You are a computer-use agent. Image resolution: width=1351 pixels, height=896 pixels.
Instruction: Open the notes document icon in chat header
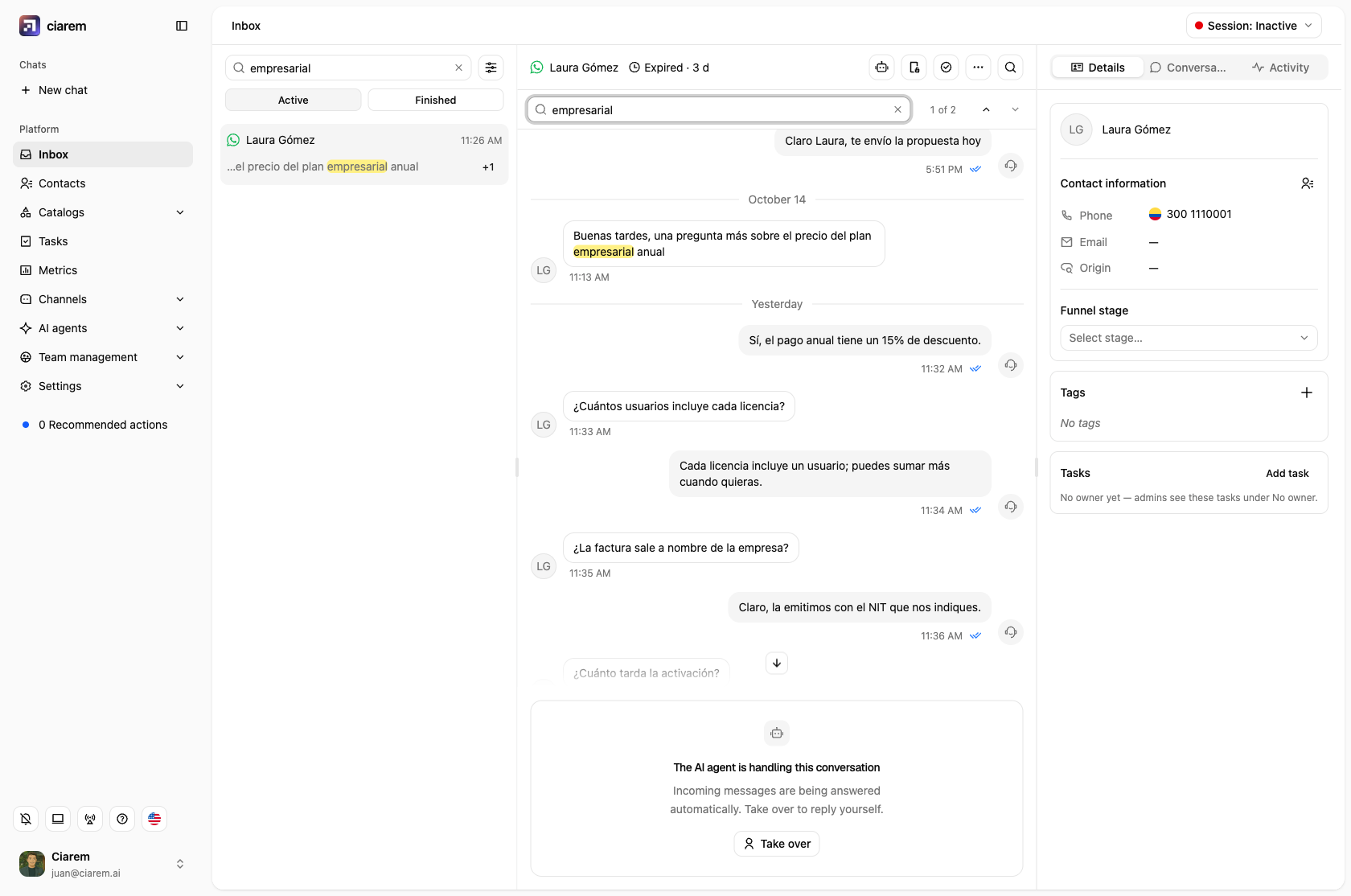[914, 68]
